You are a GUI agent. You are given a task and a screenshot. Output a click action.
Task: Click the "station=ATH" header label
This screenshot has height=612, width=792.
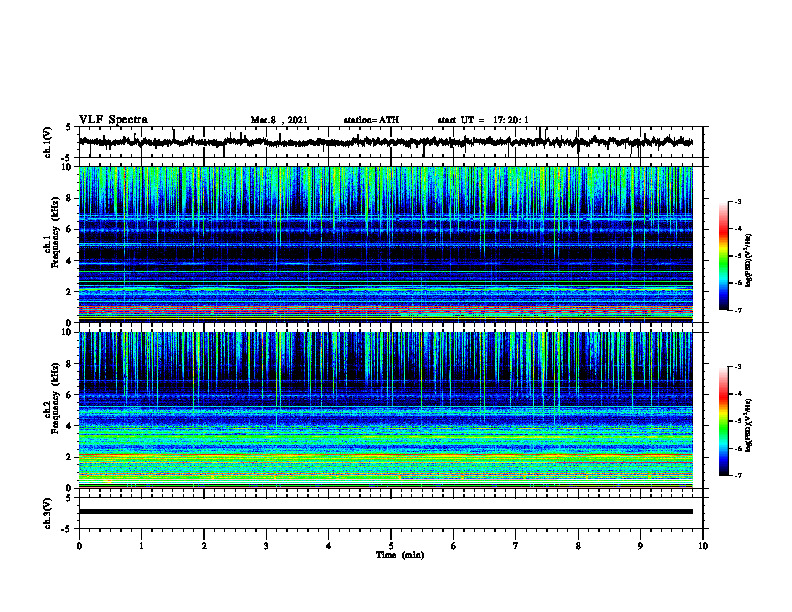pyautogui.click(x=371, y=120)
